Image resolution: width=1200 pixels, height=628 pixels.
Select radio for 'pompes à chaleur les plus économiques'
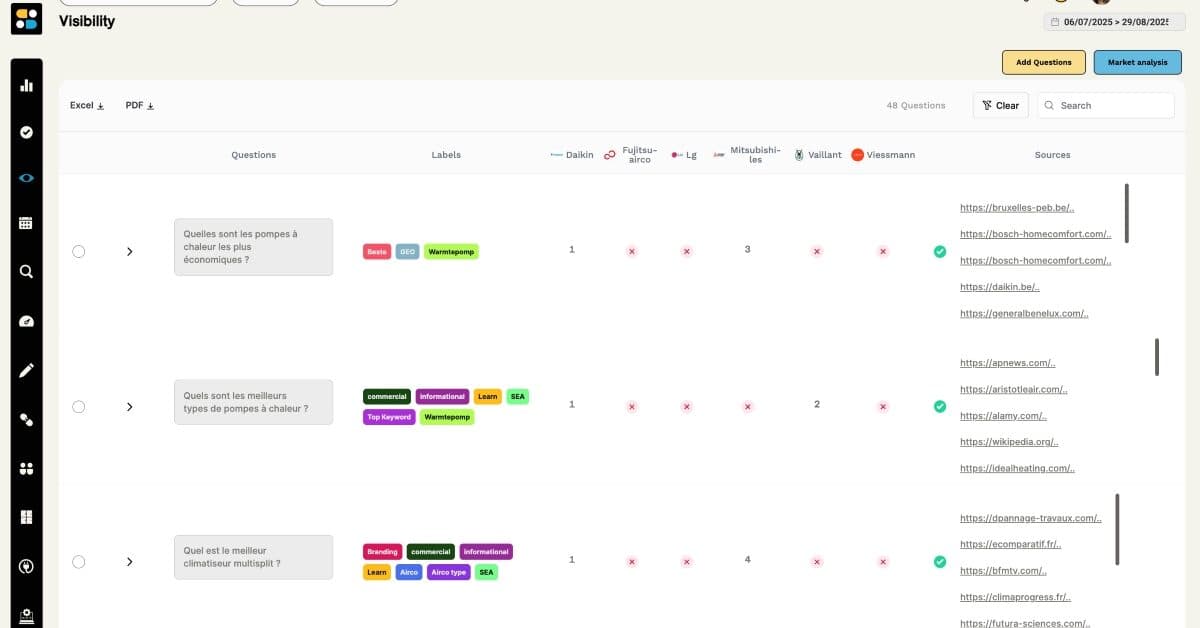pos(79,251)
